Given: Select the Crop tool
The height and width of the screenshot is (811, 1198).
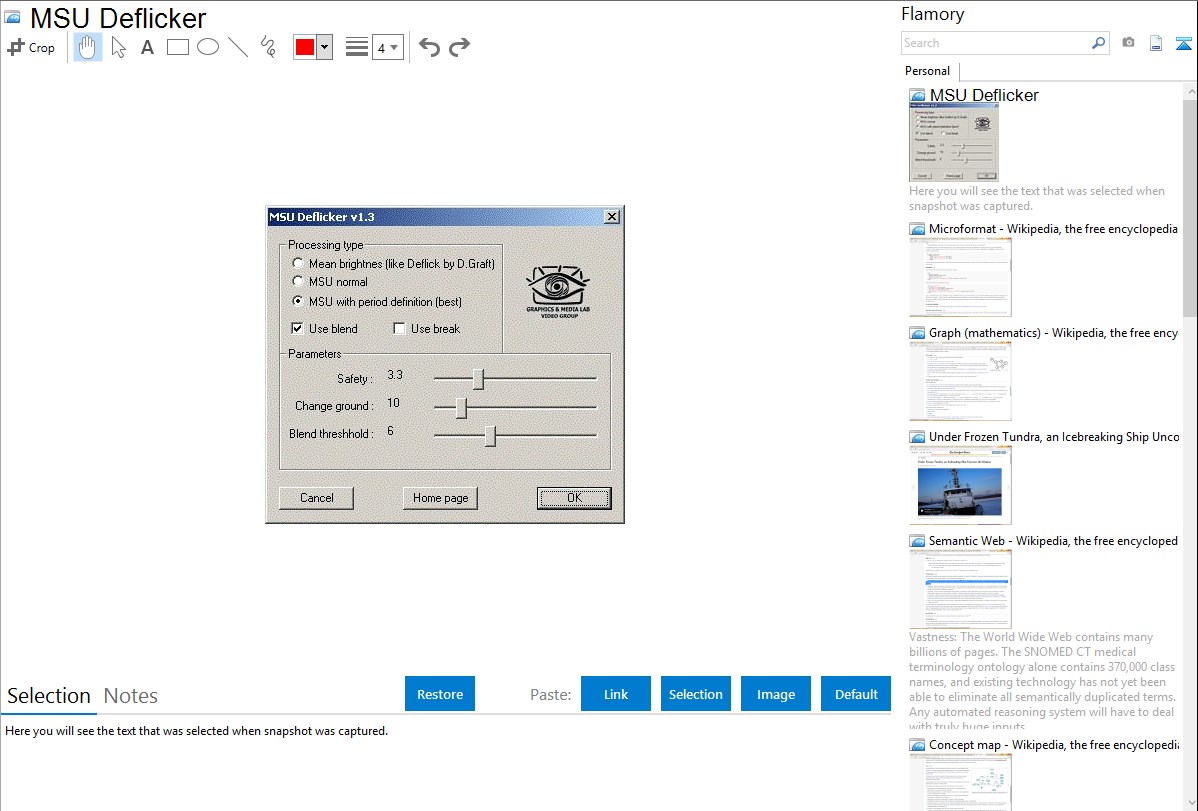Looking at the screenshot, I should (31, 47).
